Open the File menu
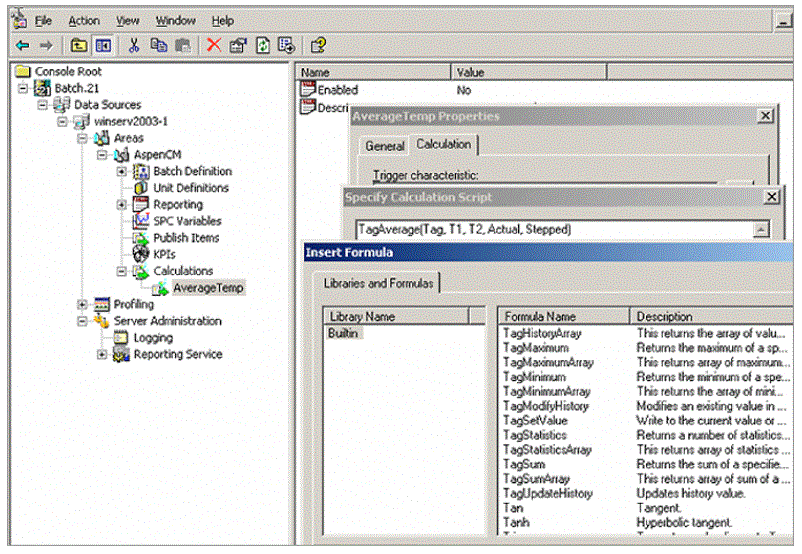Image resolution: width=802 pixels, height=554 pixels. click(x=43, y=21)
